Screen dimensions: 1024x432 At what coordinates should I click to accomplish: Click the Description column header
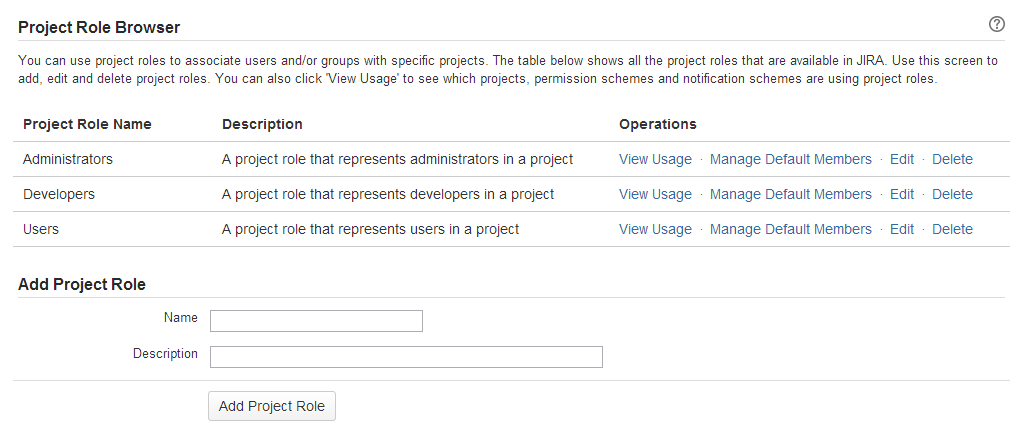262,124
